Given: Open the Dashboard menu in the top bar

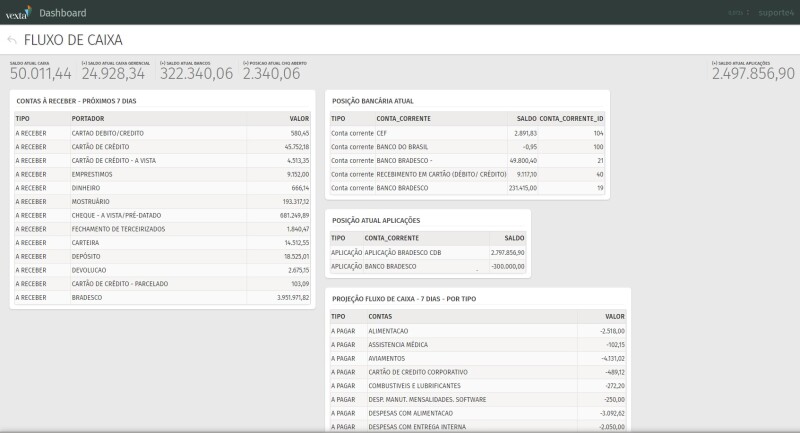Looking at the screenshot, I should (x=62, y=12).
